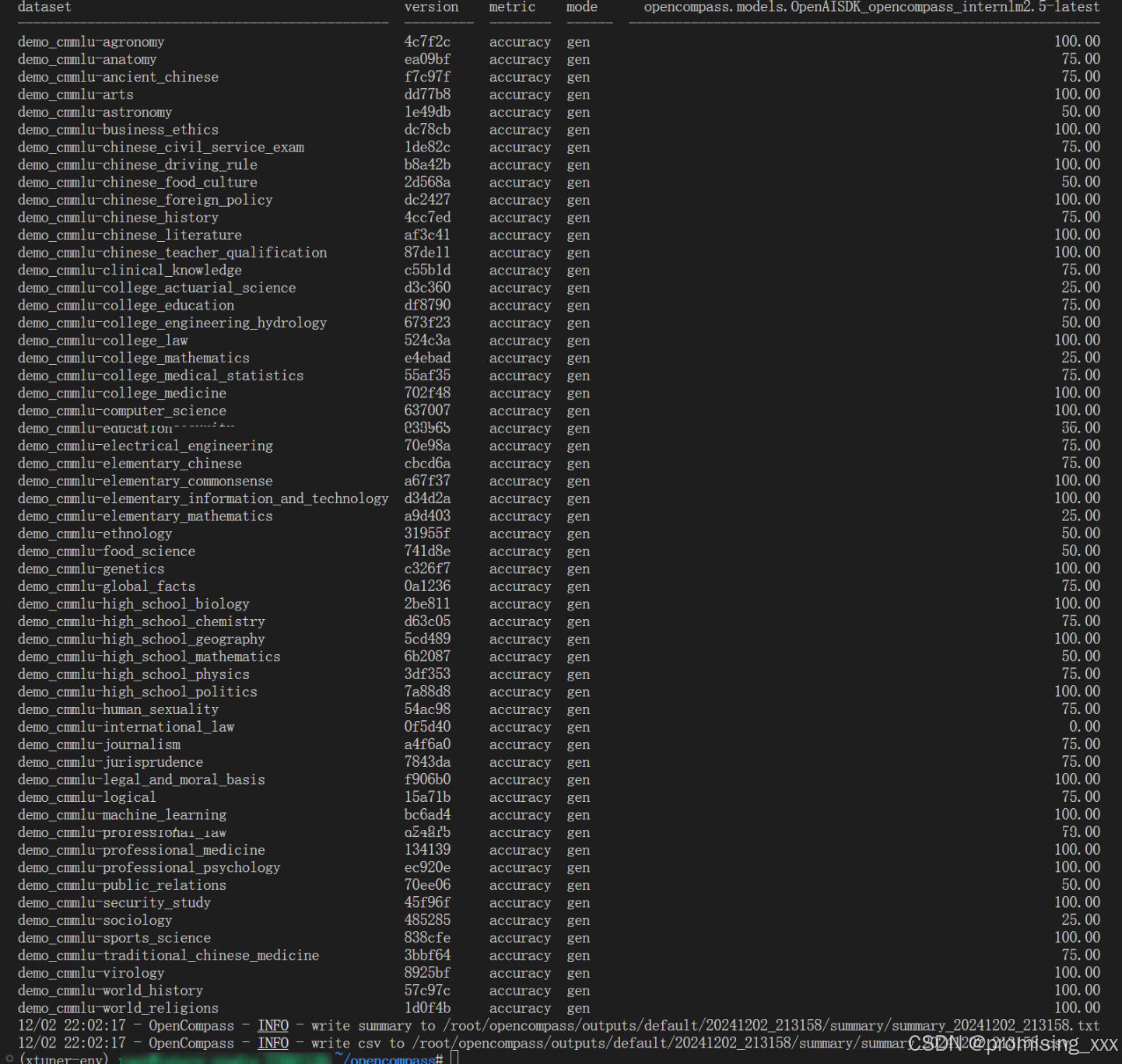Click demo_cmmlu-food_science dataset name
Viewport: 1122px width, 1064px height.
(107, 551)
